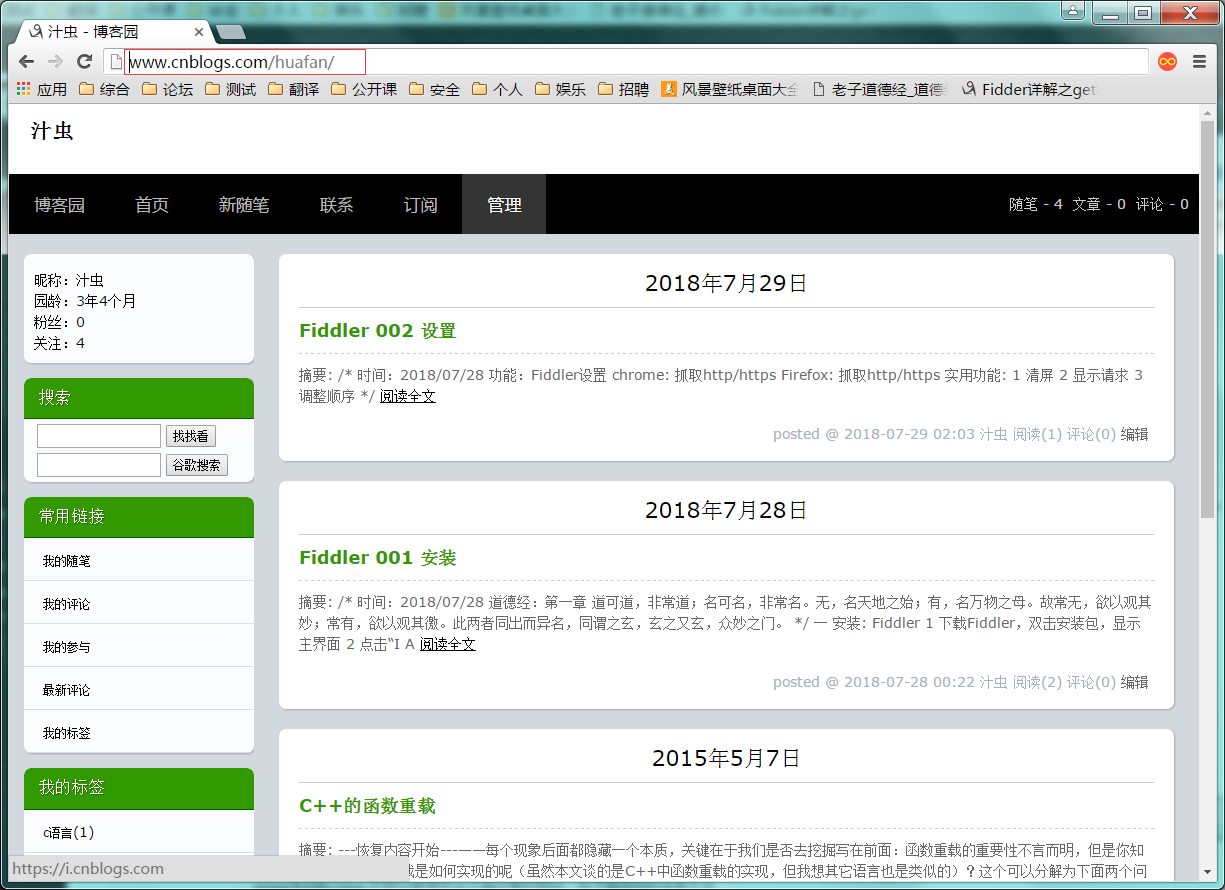
Task: Open the 测试 bookmarks folder
Action: (230, 89)
